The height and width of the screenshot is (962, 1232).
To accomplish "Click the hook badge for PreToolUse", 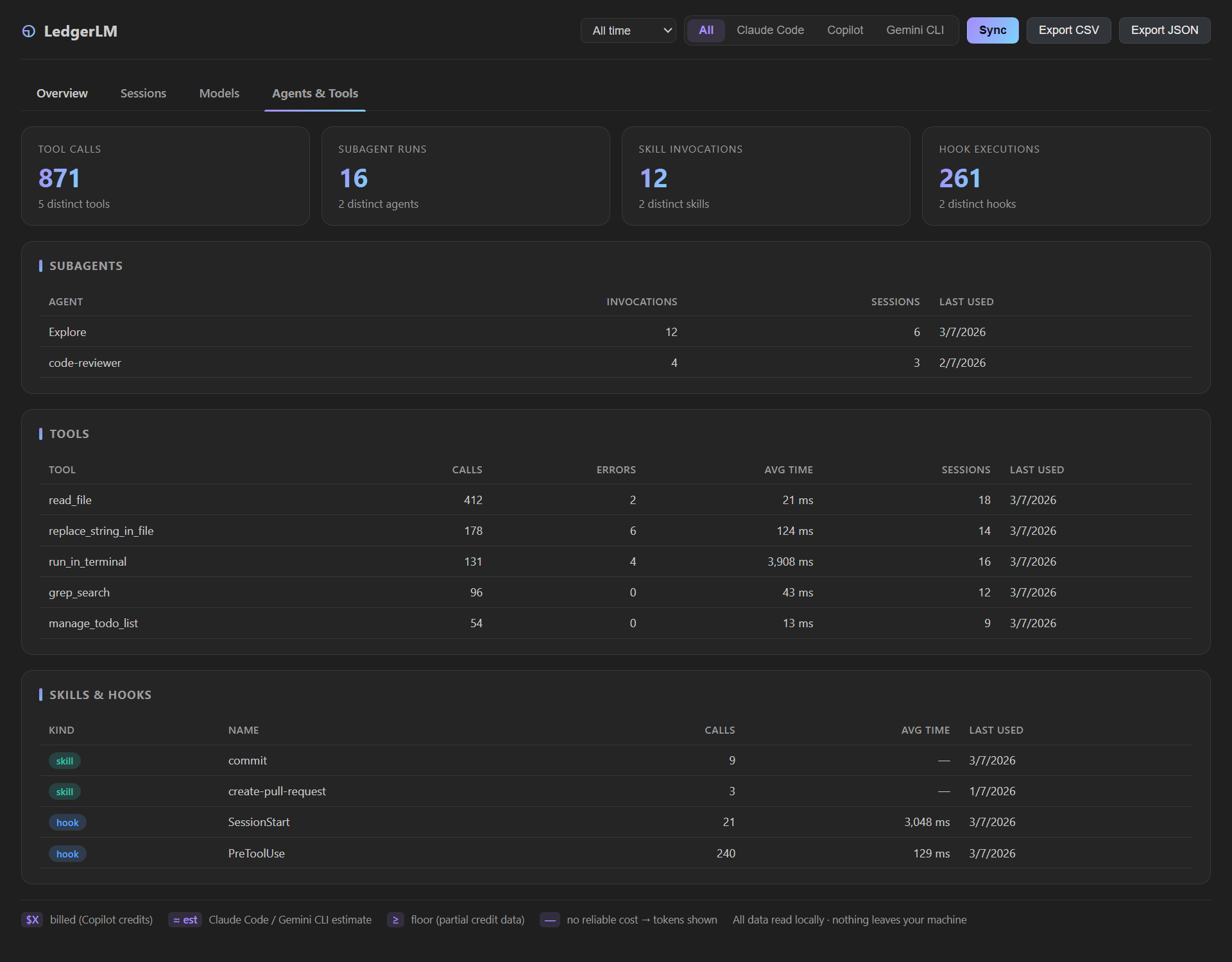I will coord(67,854).
